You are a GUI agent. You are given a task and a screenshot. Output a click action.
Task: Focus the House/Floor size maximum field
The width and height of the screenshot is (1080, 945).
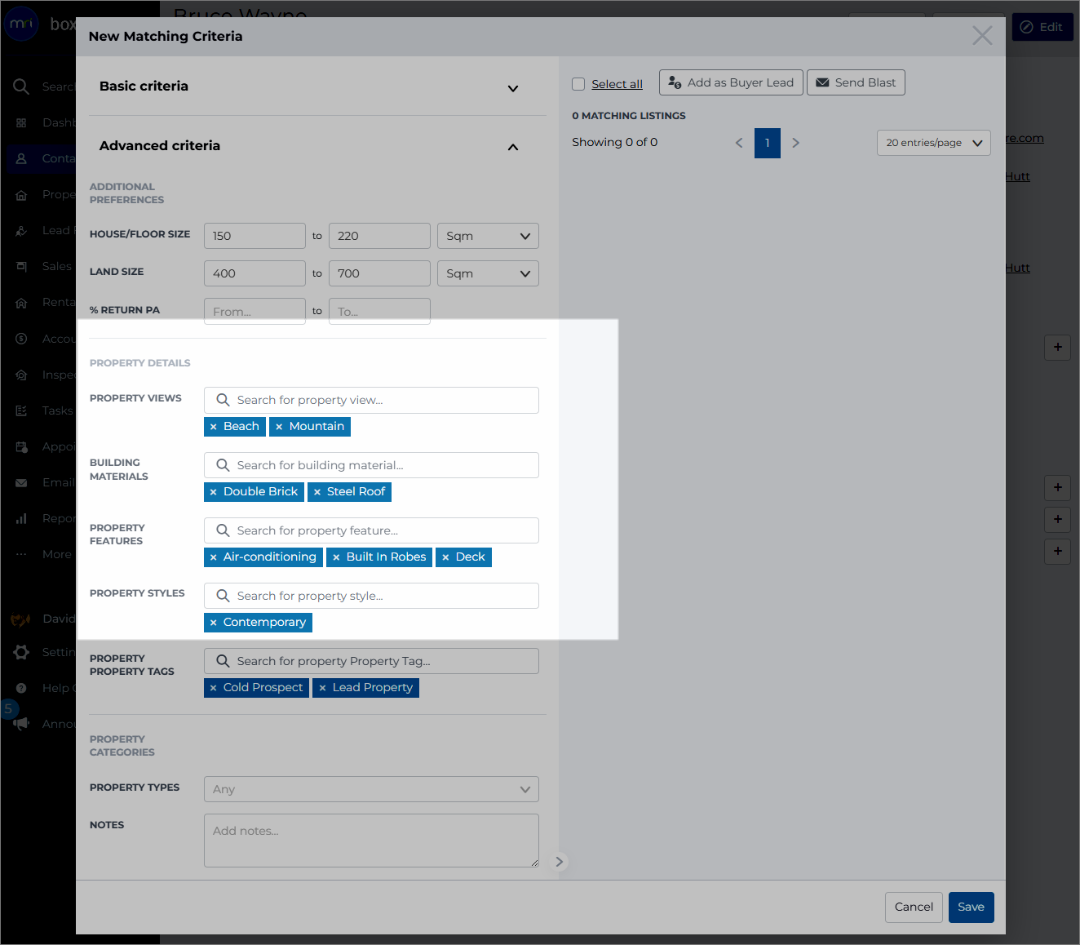[380, 236]
